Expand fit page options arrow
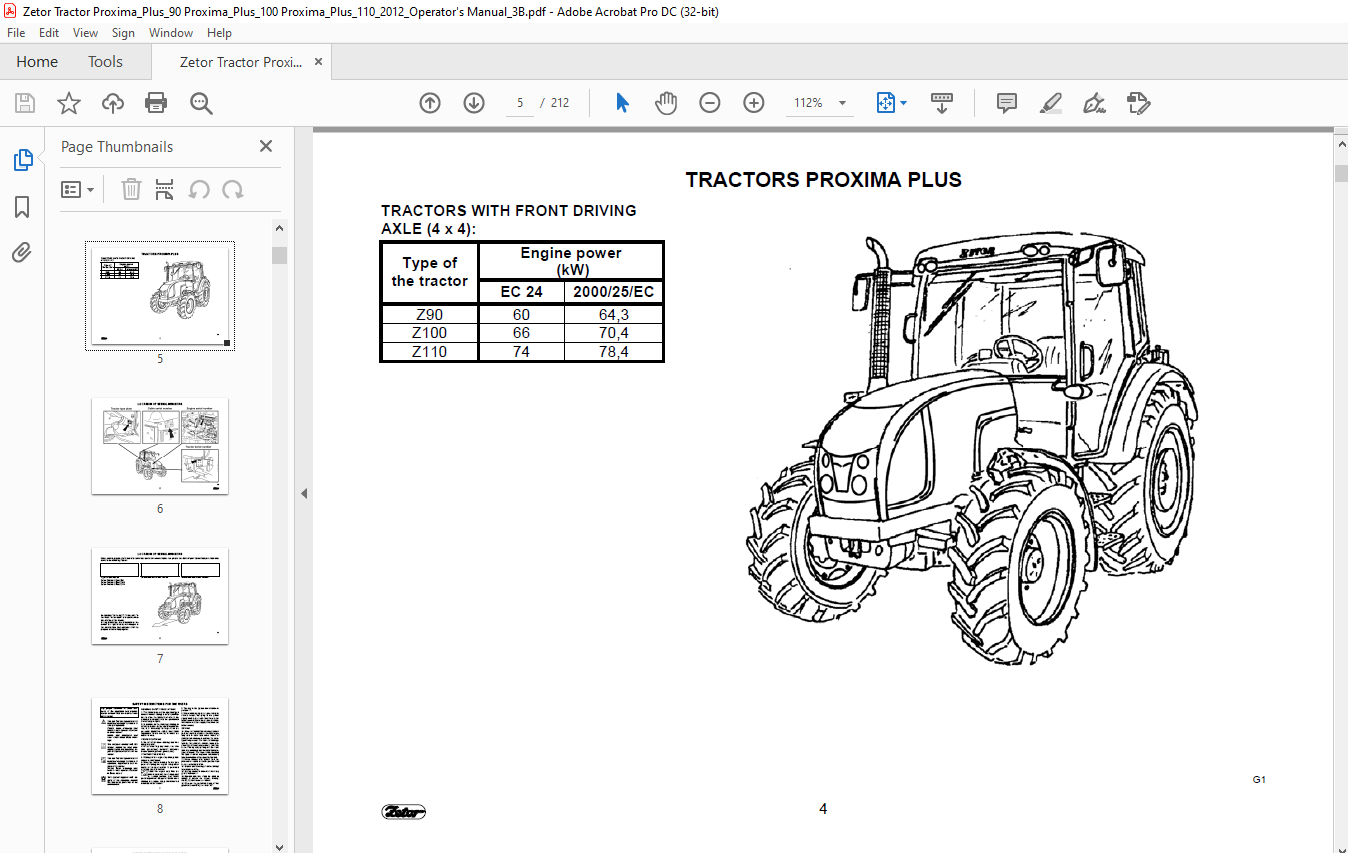This screenshot has height=853, width=1348. 903,103
